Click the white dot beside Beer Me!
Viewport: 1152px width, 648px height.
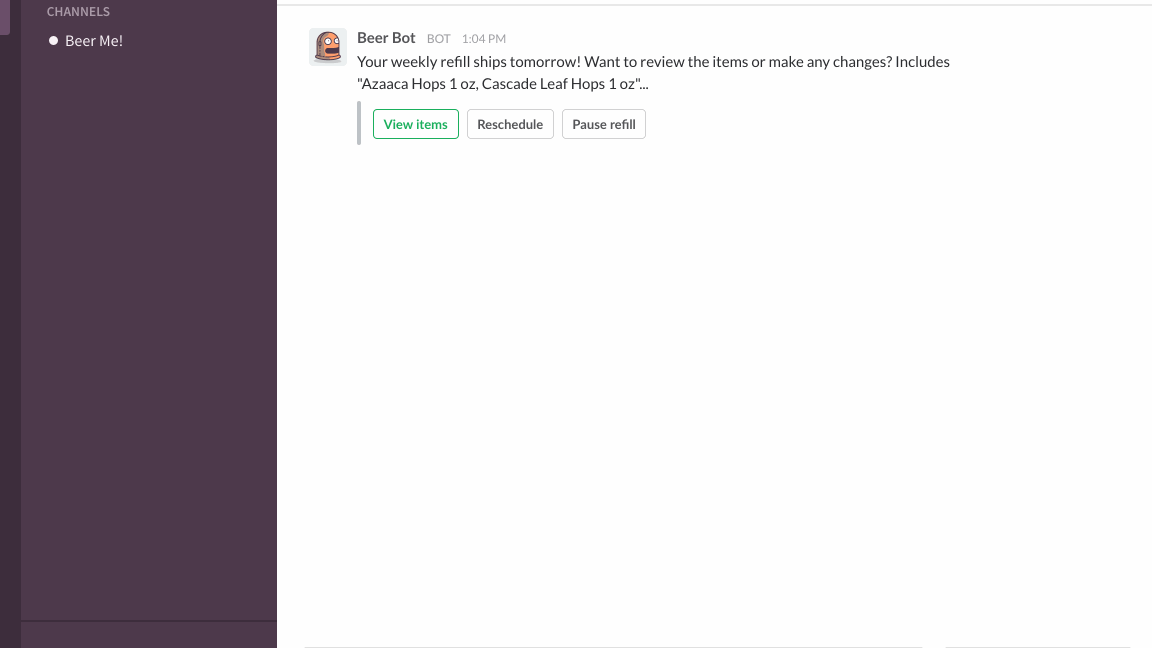tap(54, 41)
